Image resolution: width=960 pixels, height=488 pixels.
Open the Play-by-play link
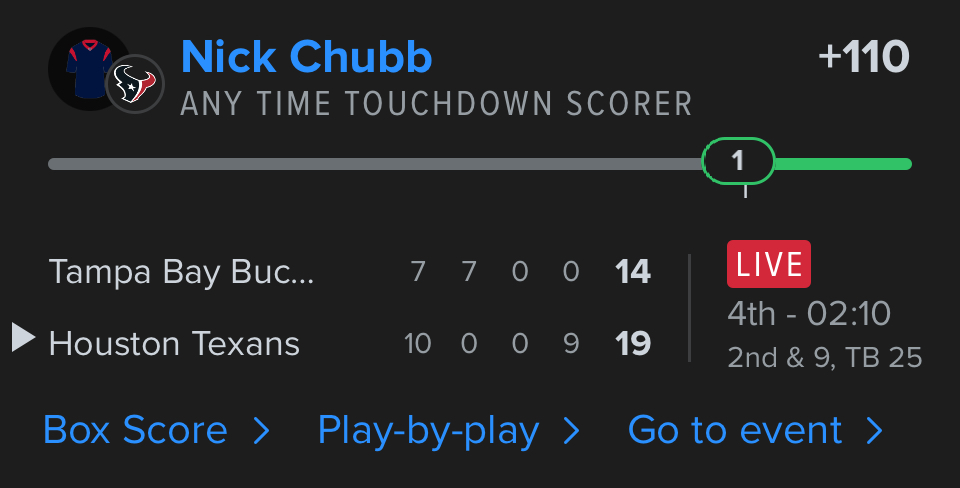428,431
